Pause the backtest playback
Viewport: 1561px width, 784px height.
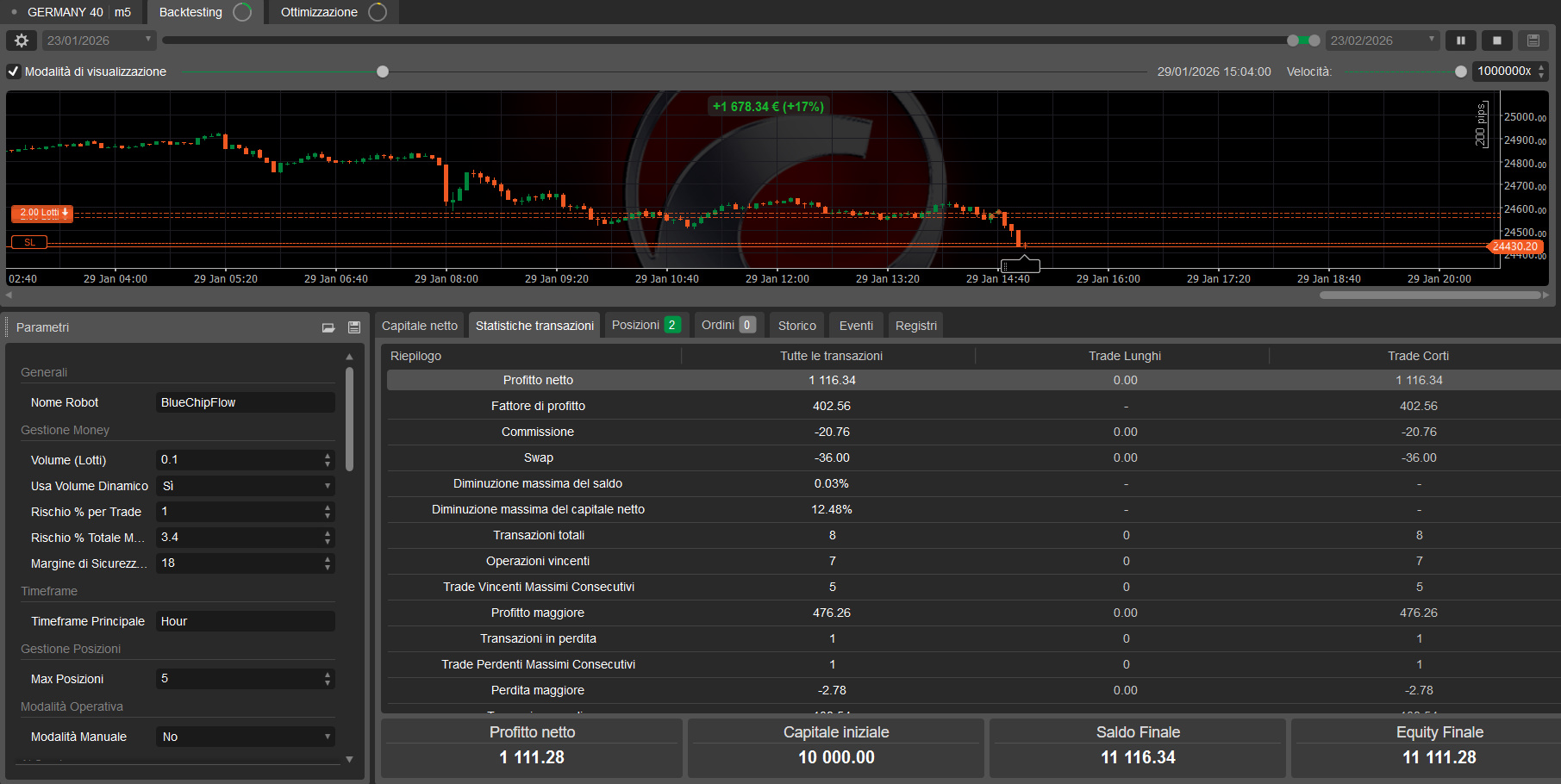1461,40
